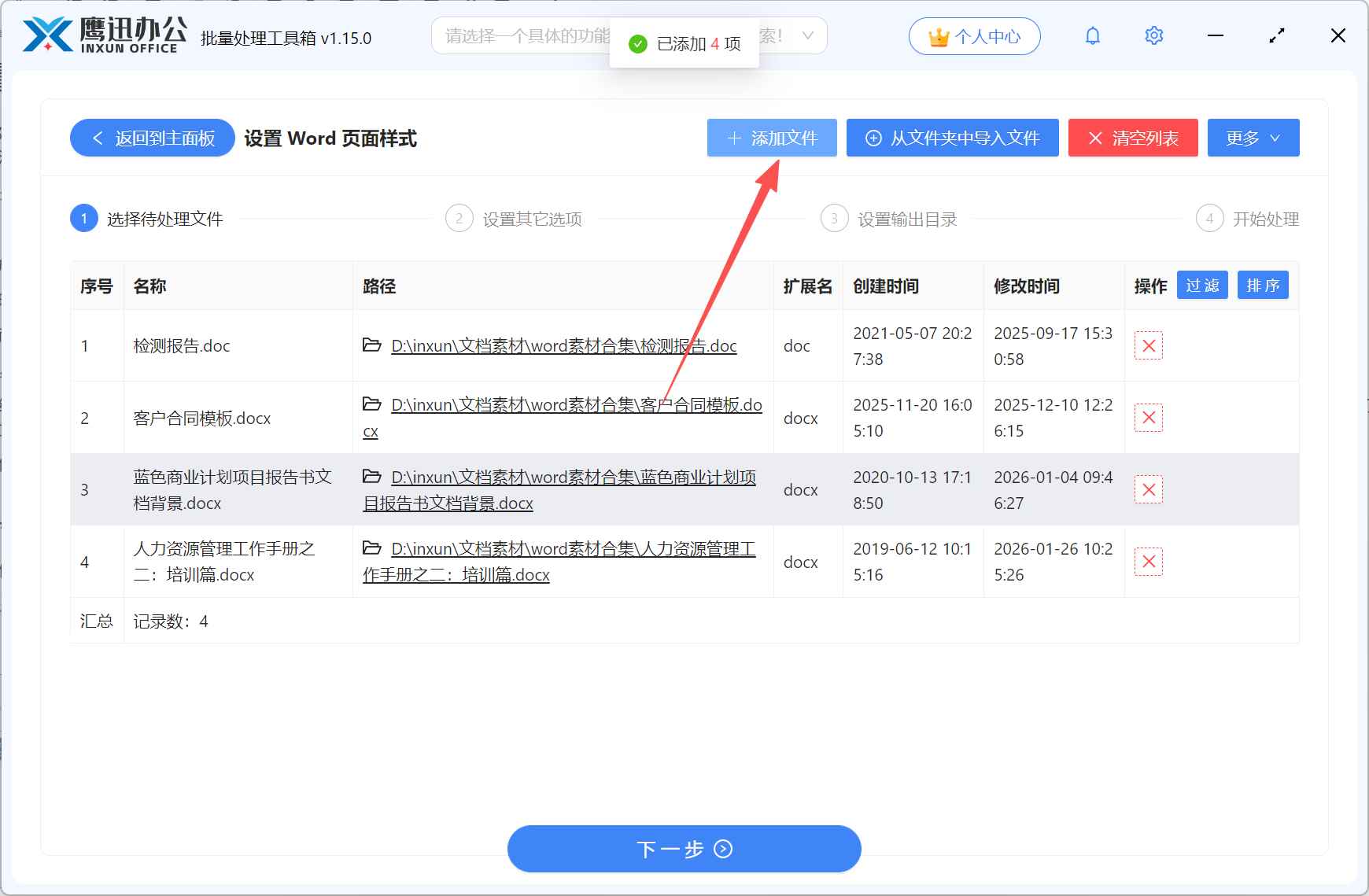Open the 过滤 filter control

coord(1202,285)
